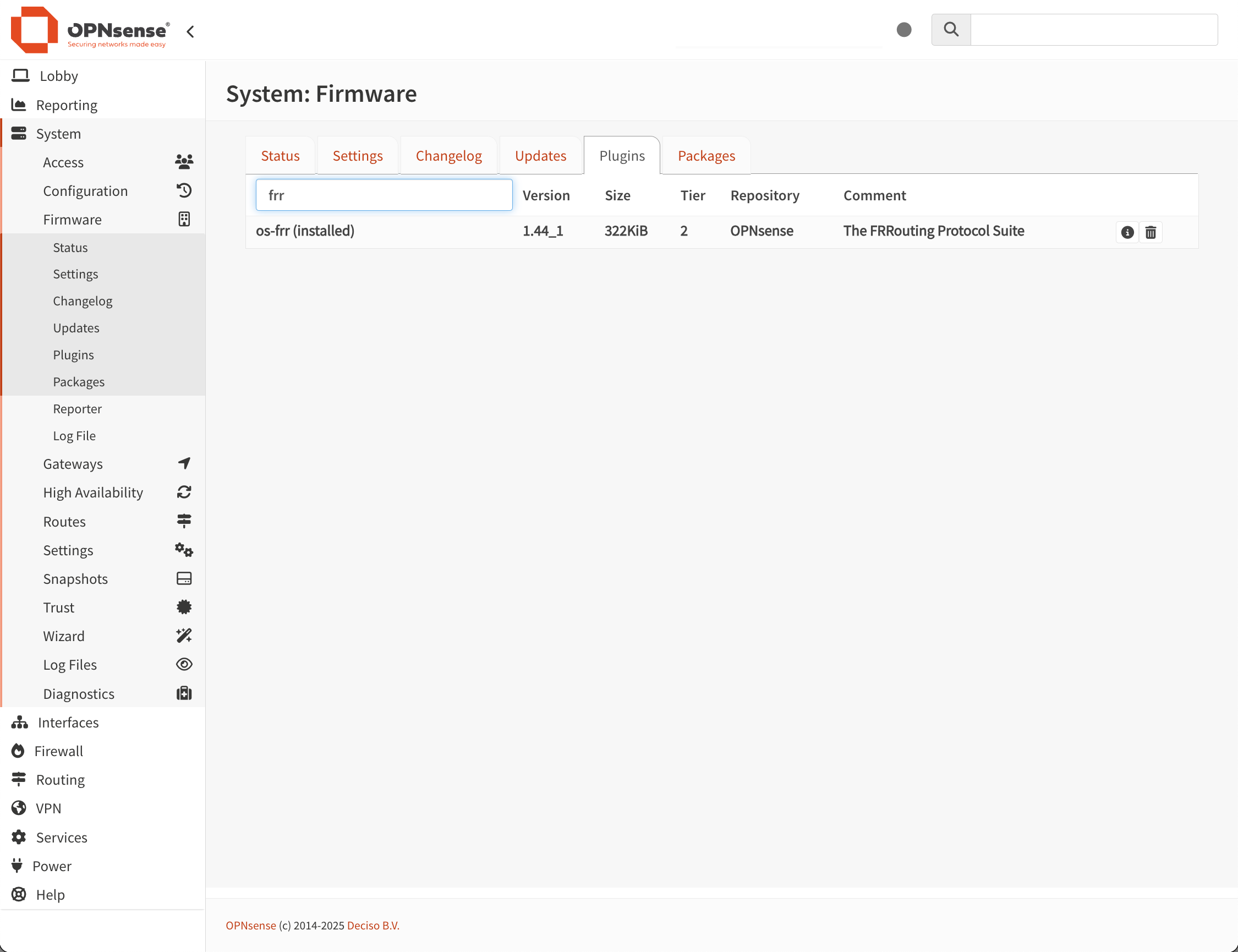Click the Wizard magic wand icon

[184, 636]
